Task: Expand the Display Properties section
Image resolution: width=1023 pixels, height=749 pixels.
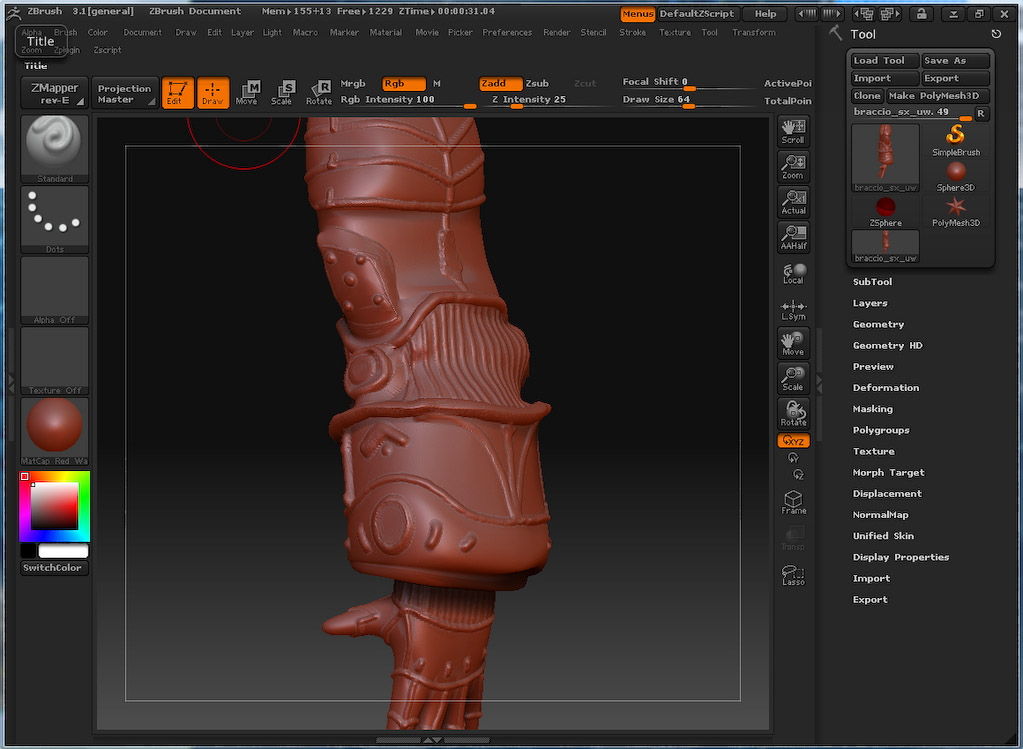Action: click(900, 558)
